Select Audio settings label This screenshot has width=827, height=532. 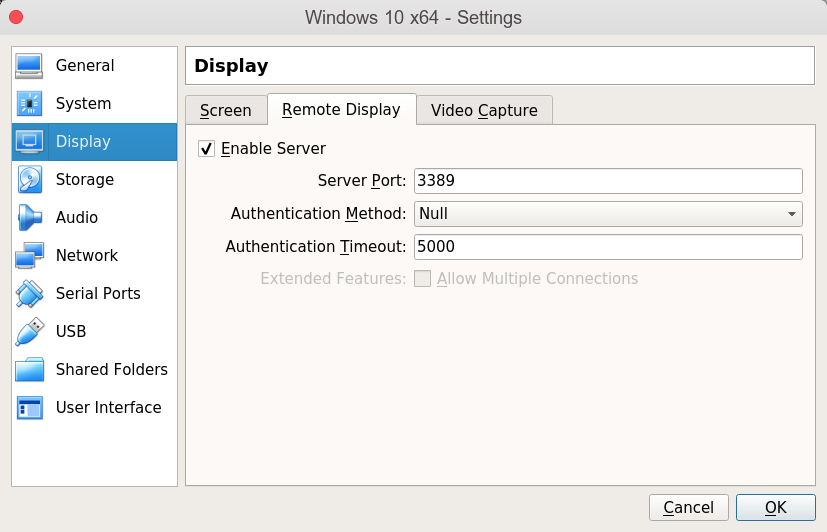pyautogui.click(x=77, y=217)
